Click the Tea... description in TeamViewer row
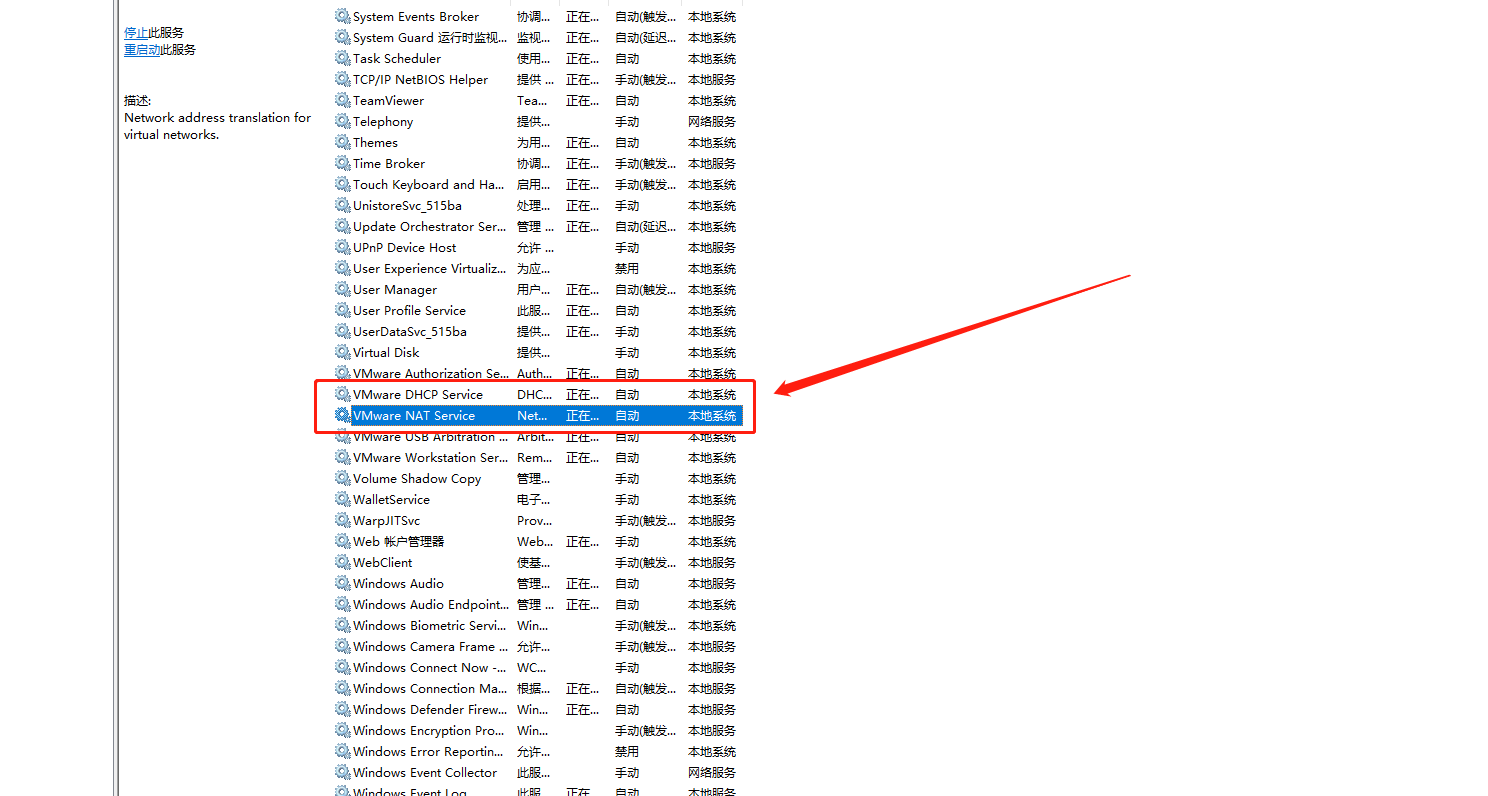The width and height of the screenshot is (1488, 796). coord(532,101)
